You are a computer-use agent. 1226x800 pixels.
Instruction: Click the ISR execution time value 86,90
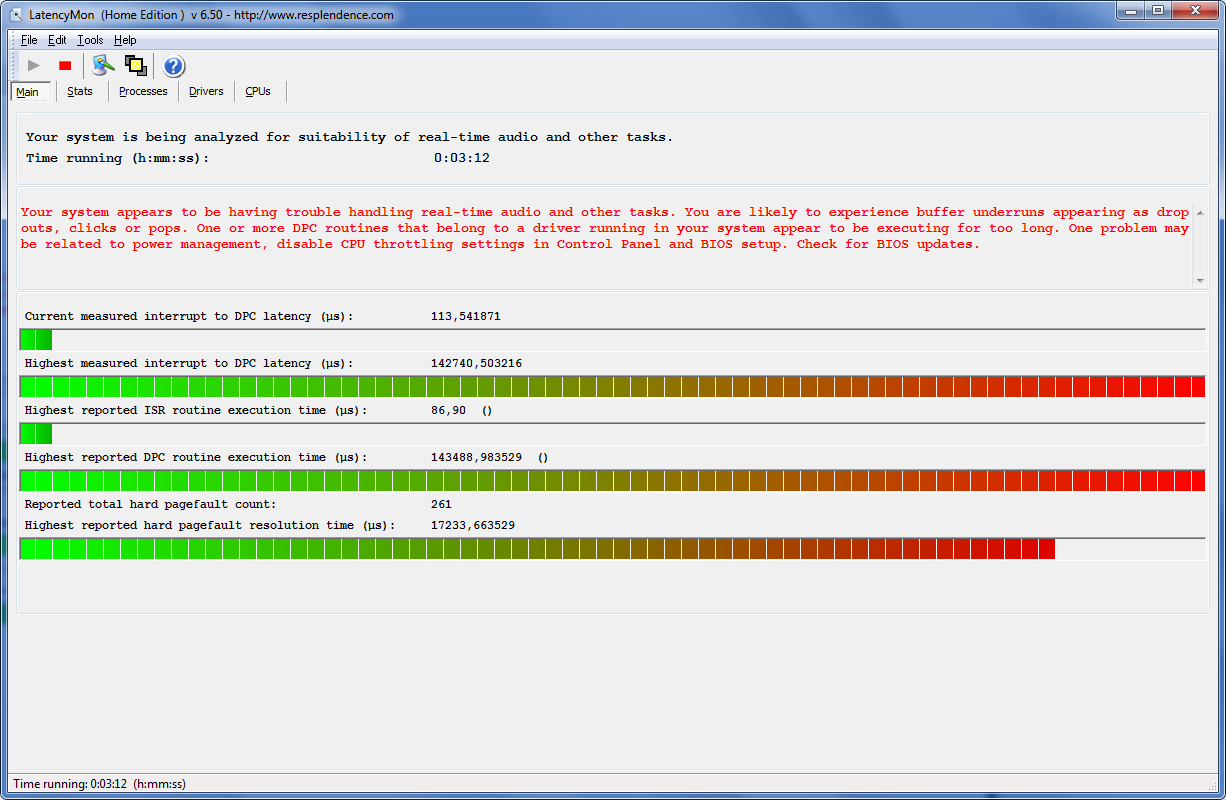[448, 410]
